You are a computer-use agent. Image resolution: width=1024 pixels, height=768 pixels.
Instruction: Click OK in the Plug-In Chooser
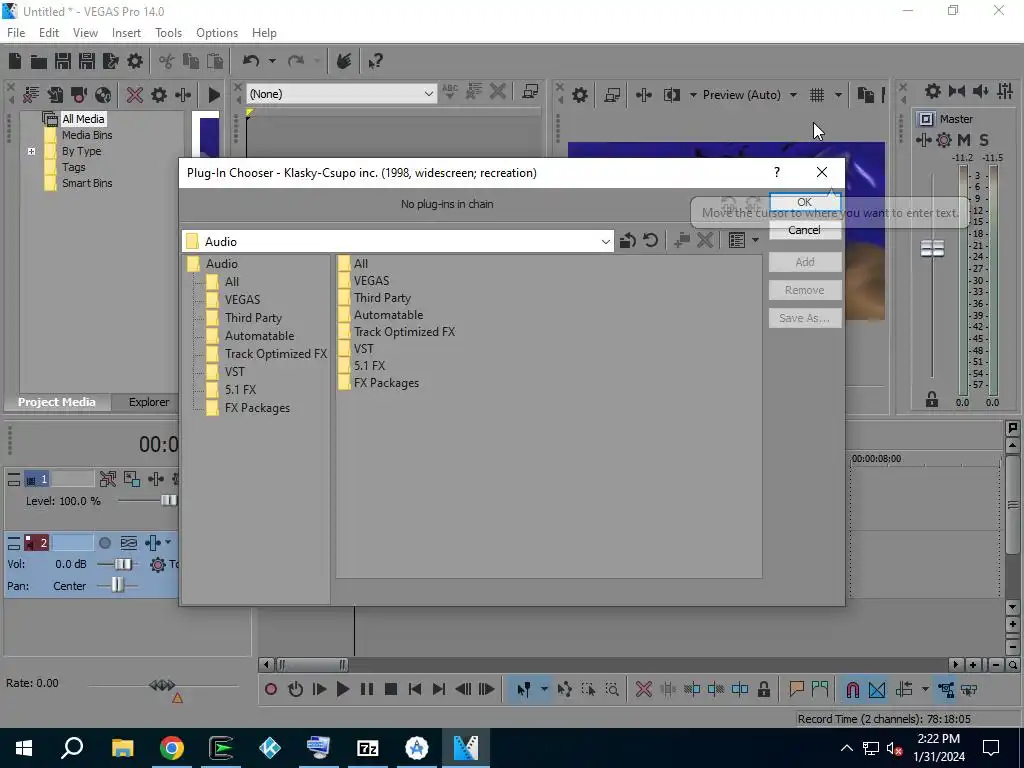tap(805, 202)
